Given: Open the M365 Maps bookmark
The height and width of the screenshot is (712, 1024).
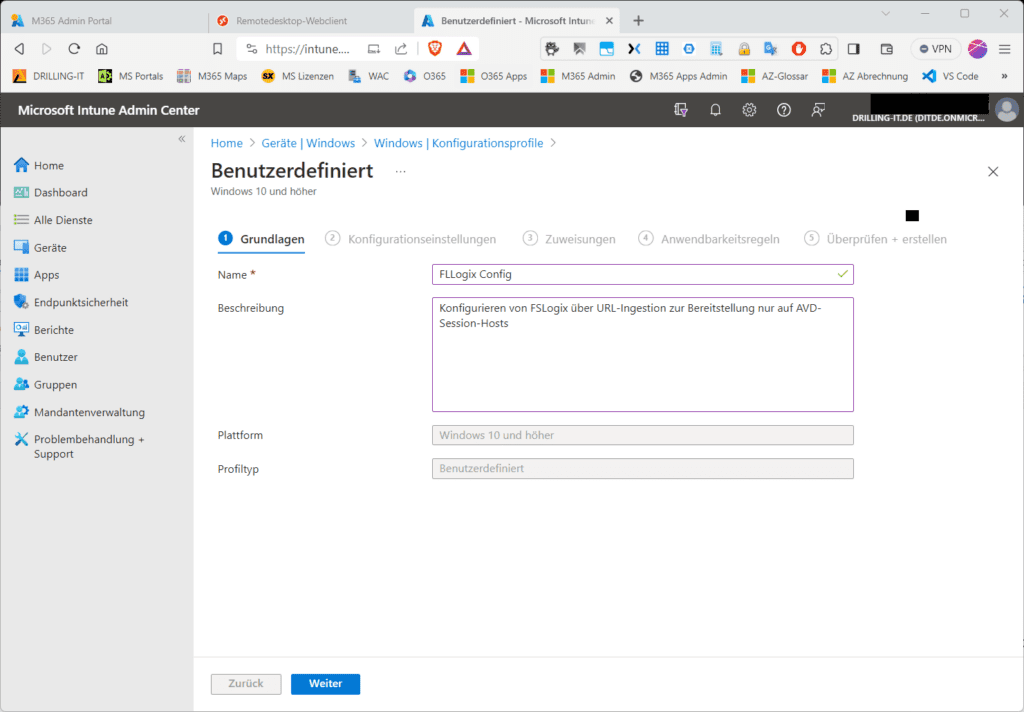Looking at the screenshot, I should [212, 76].
